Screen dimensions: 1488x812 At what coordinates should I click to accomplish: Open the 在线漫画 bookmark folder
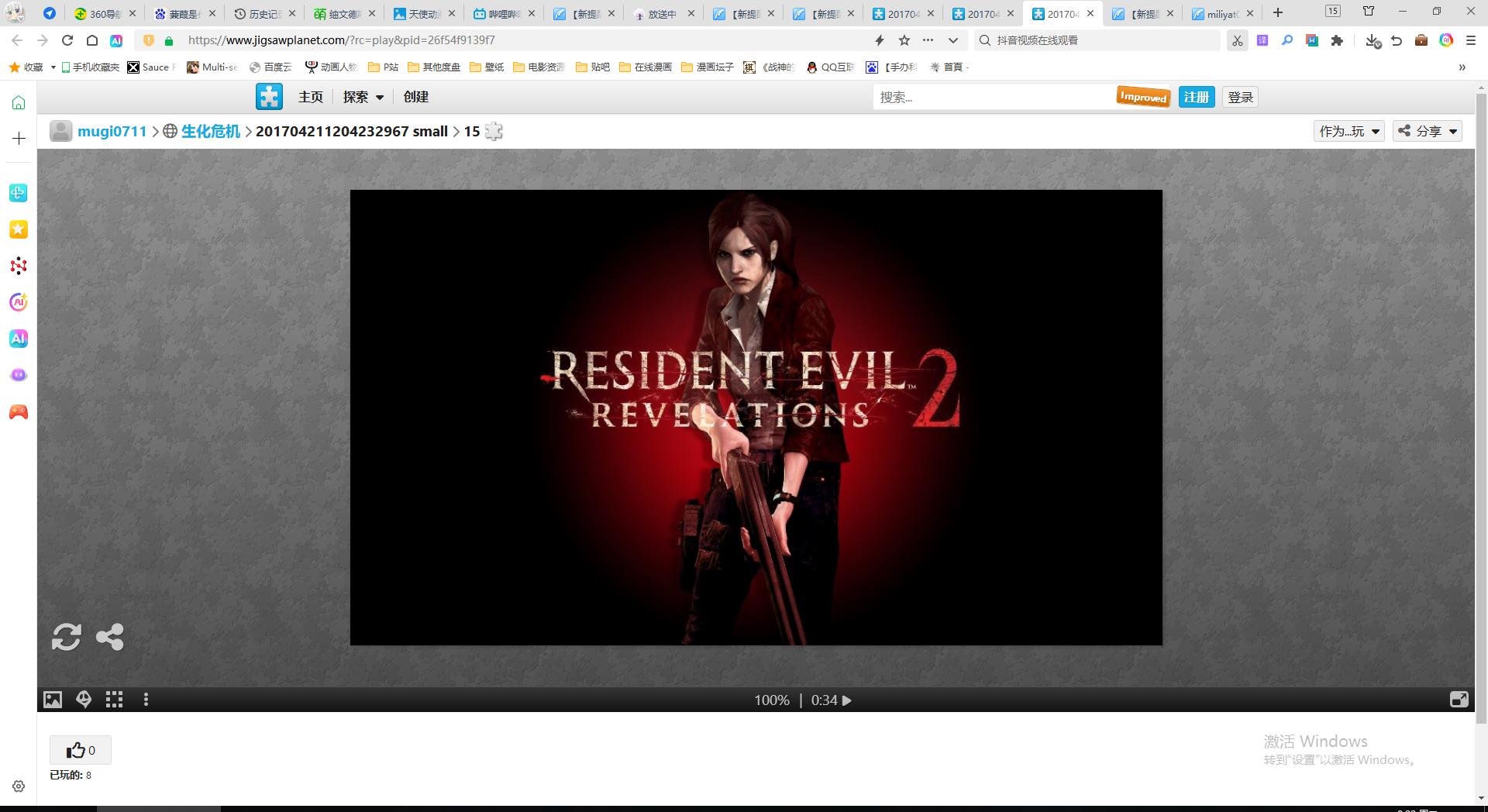(x=646, y=67)
